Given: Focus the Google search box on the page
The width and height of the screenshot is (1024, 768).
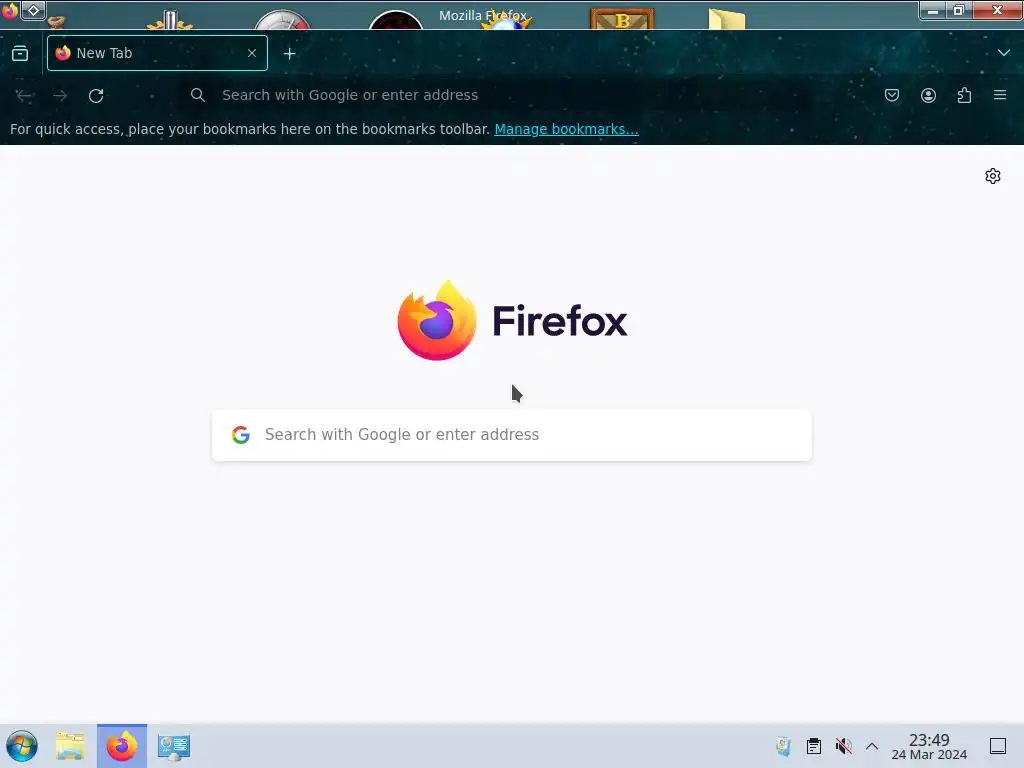Looking at the screenshot, I should tap(512, 435).
